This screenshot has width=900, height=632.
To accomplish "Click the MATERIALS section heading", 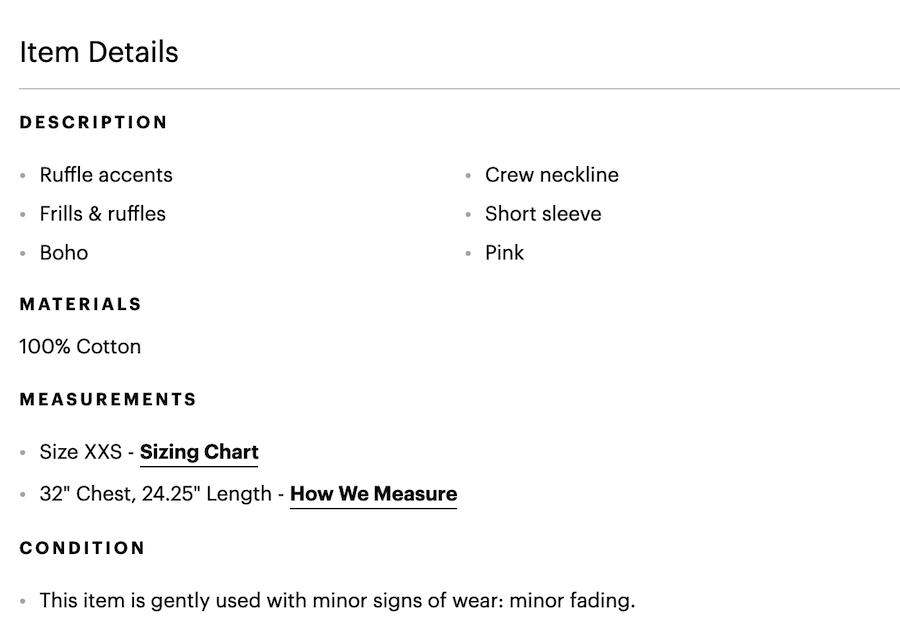I will (81, 304).
